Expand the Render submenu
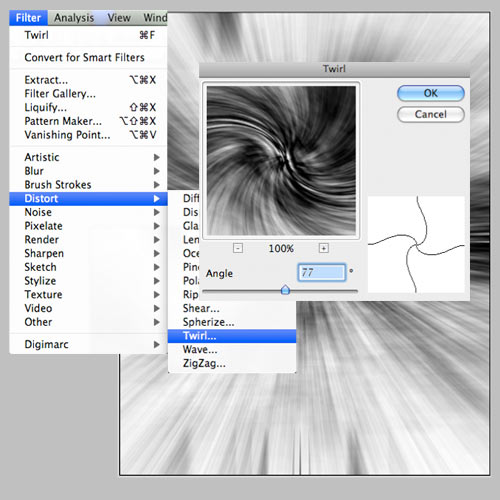Screen dimensions: 500x500 tap(88, 239)
